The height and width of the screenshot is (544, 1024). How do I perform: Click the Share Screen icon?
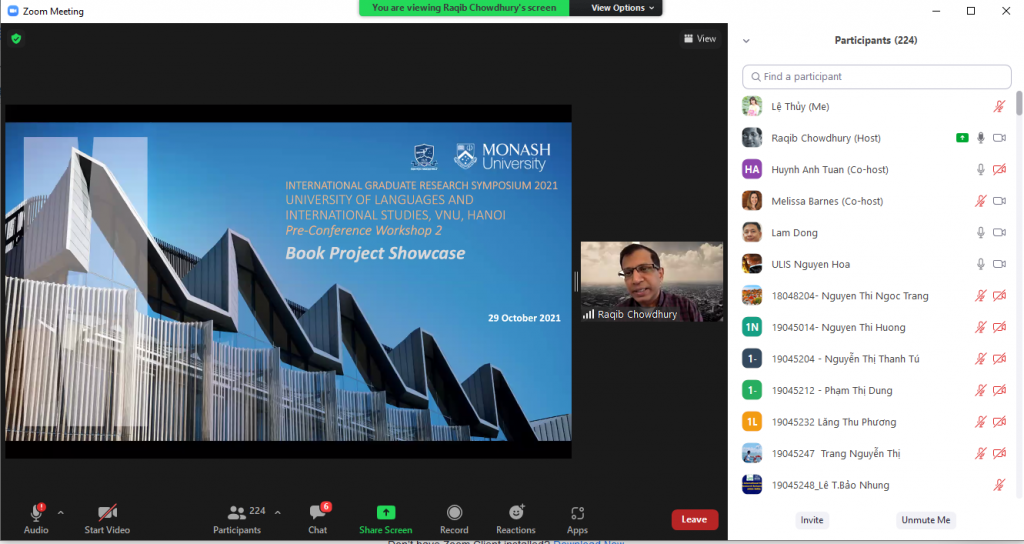(x=385, y=513)
